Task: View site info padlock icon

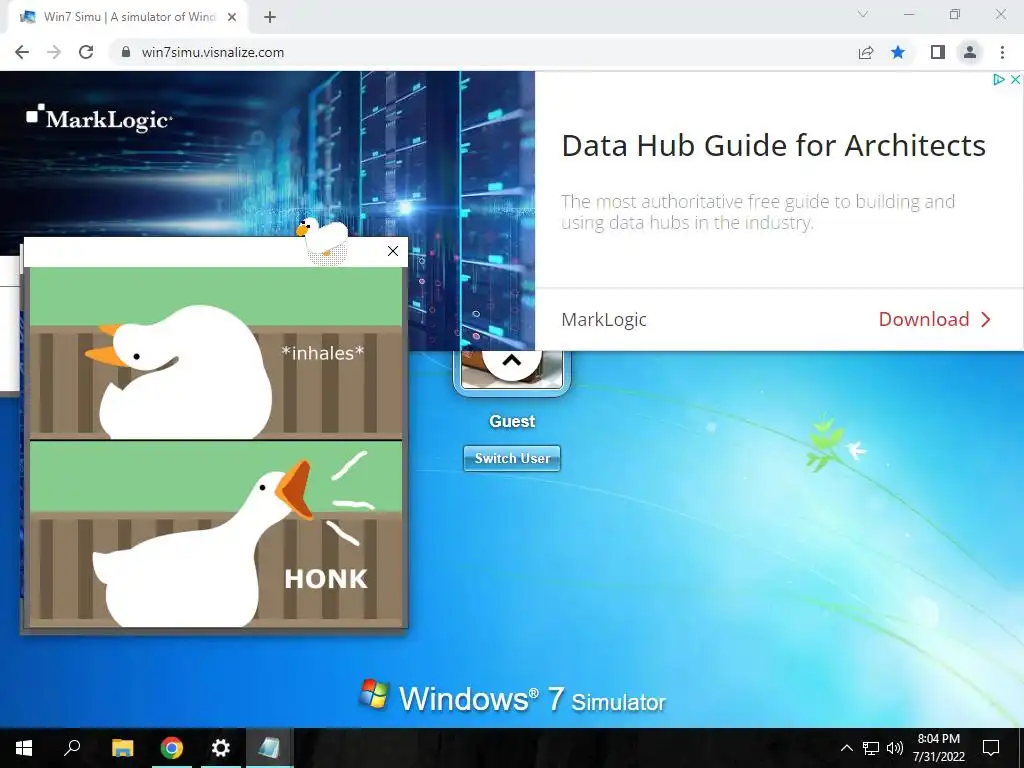Action: pyautogui.click(x=126, y=52)
